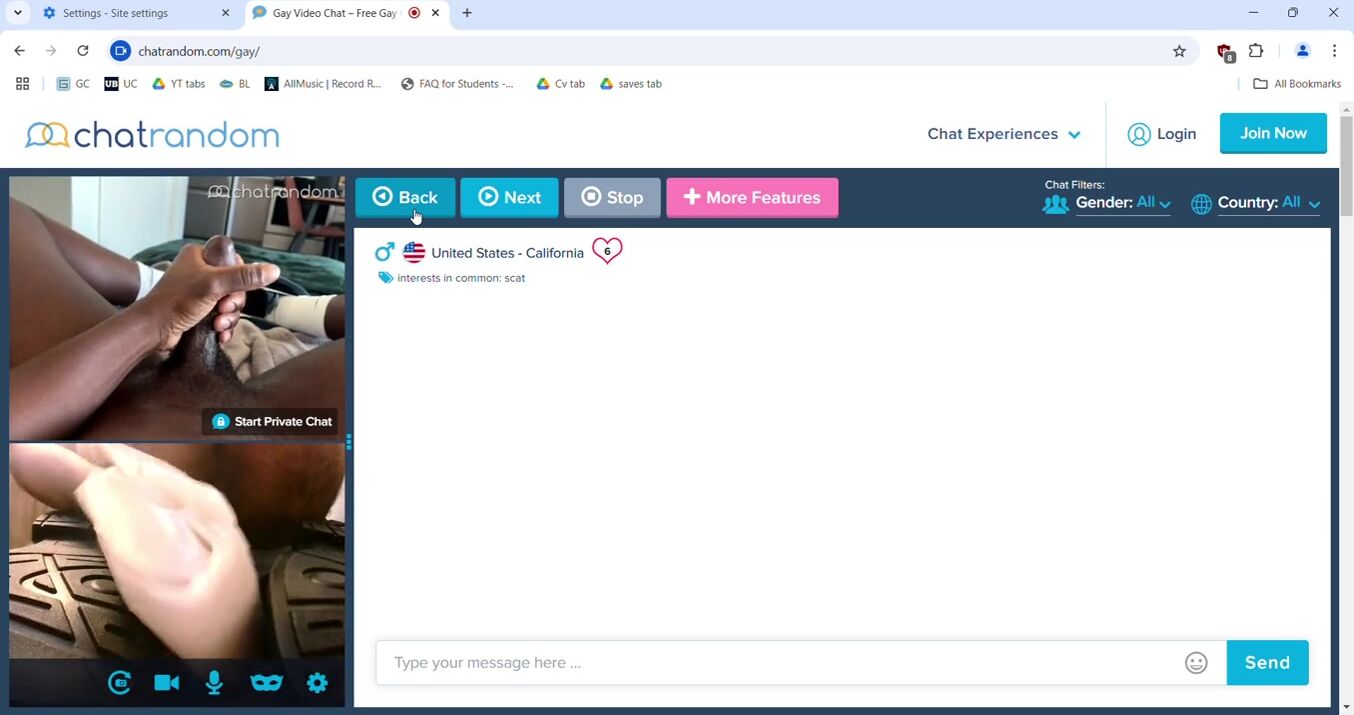This screenshot has width=1354, height=715.
Task: Open the Chrome extensions puzzle icon
Action: [1257, 51]
